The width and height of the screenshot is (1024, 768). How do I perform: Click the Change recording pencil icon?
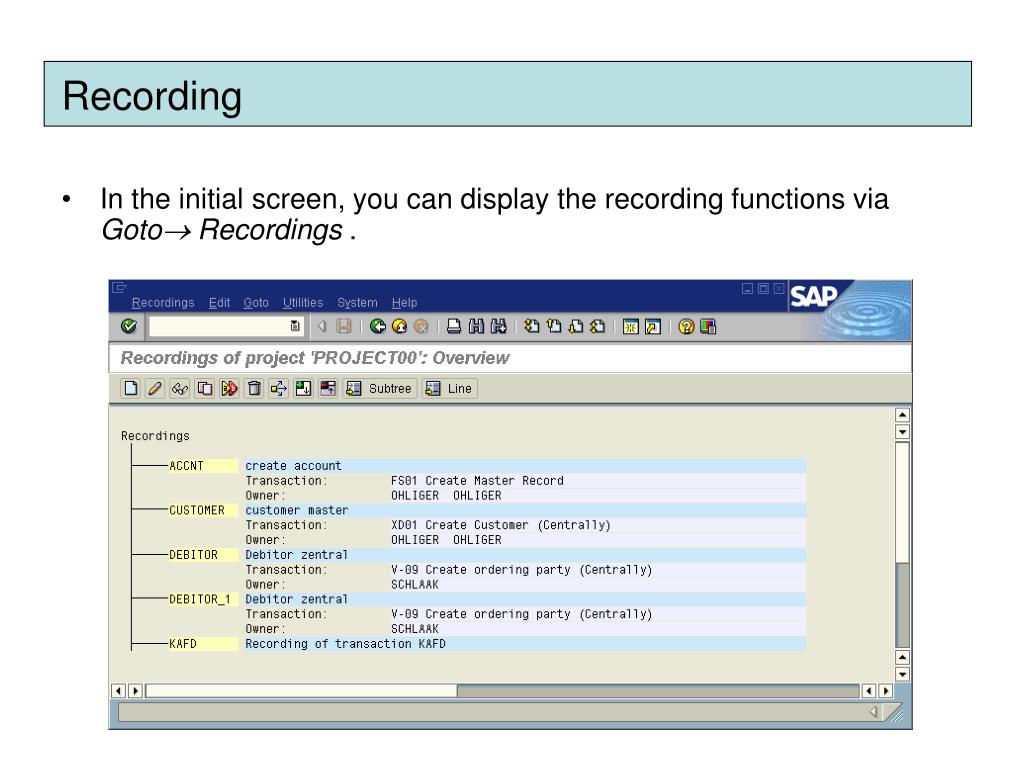tap(153, 388)
